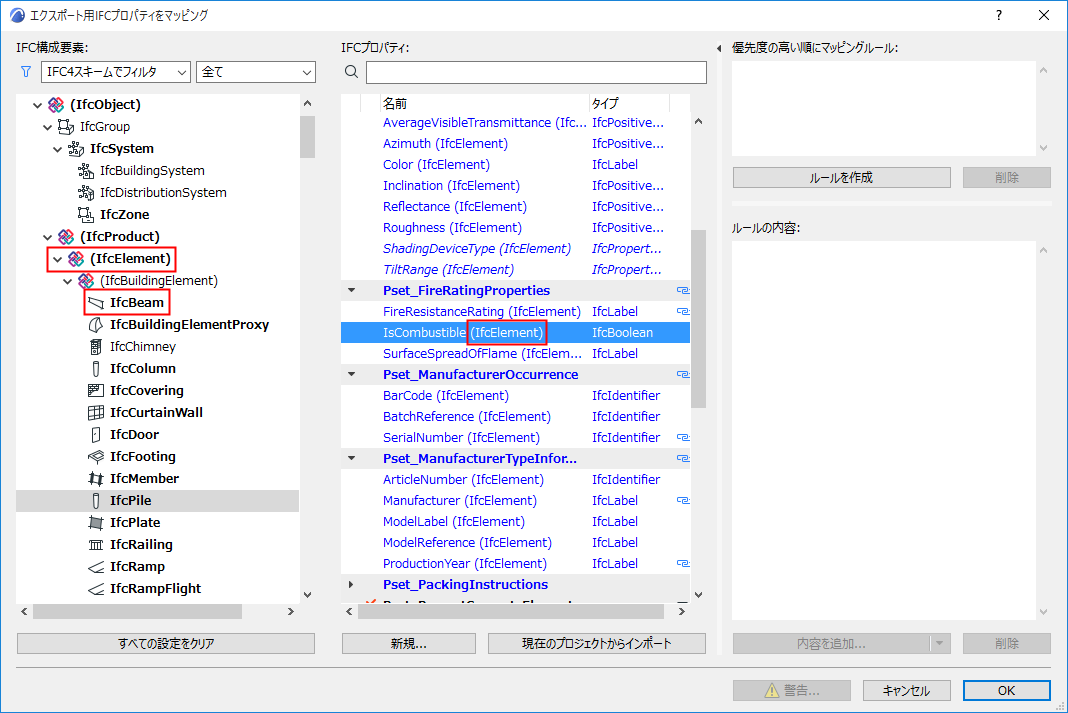Image resolution: width=1068 pixels, height=713 pixels.
Task: Collapse the (IfcObject) tree node
Action: point(37,105)
